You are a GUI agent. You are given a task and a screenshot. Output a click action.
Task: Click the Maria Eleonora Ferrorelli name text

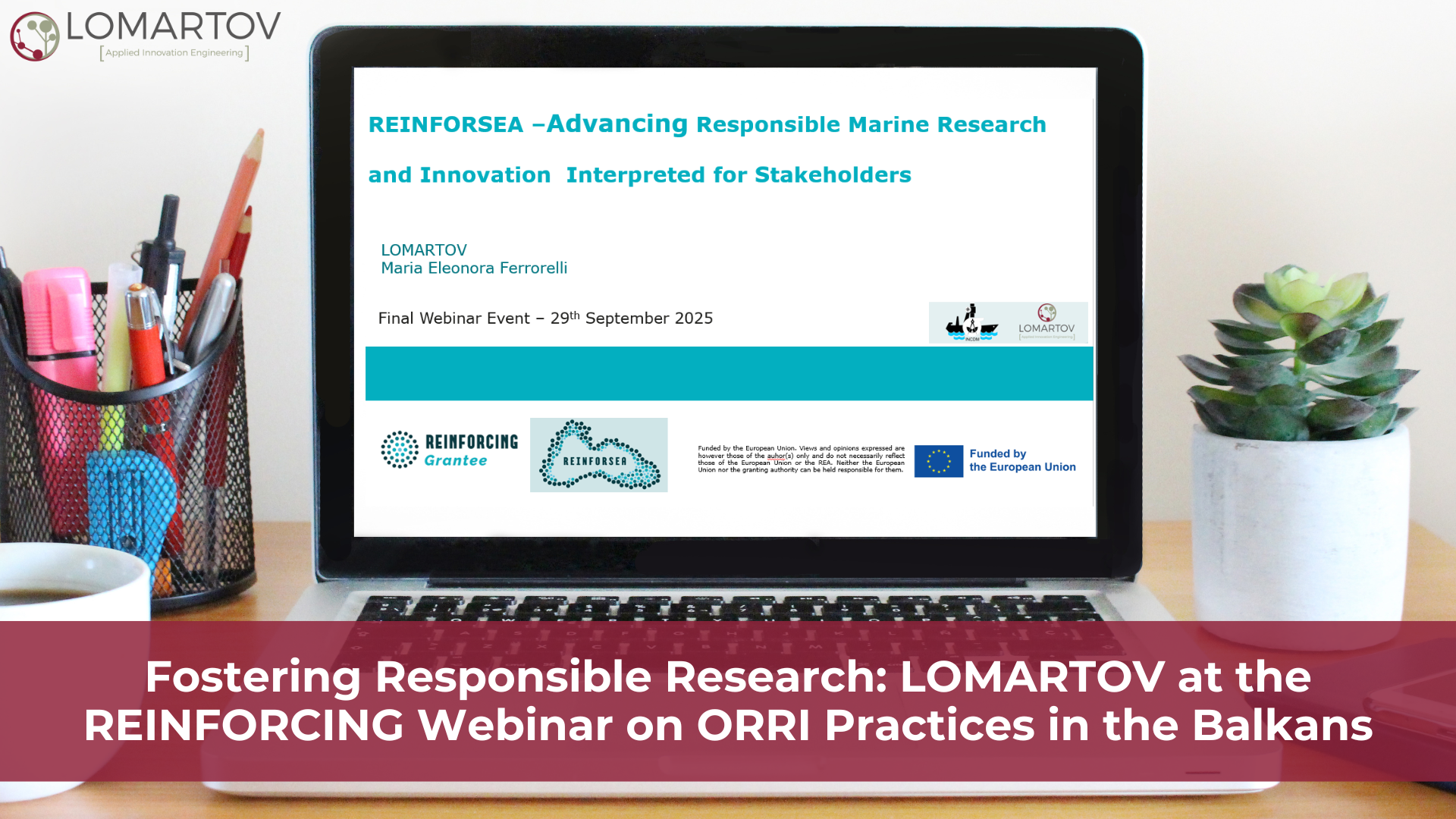tap(474, 268)
